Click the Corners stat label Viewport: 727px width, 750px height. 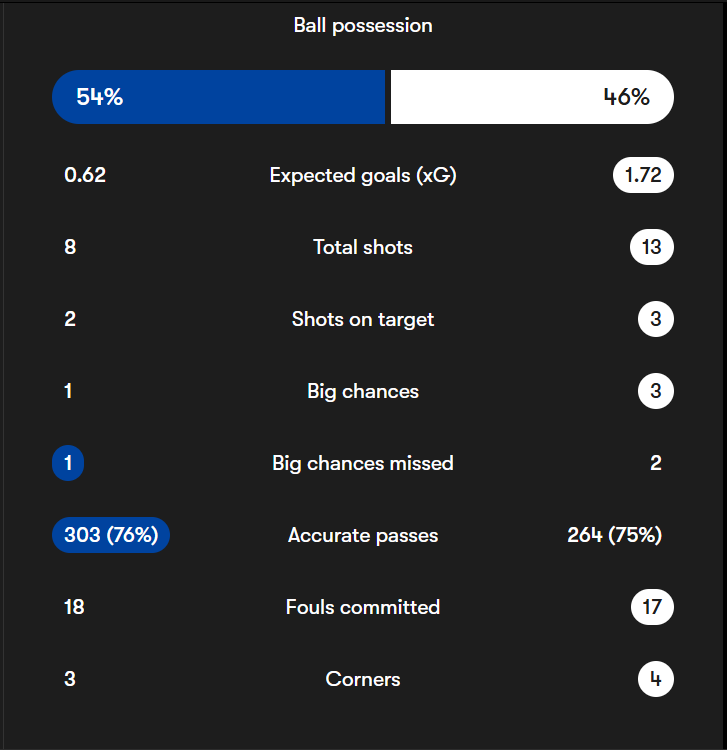pos(363,679)
